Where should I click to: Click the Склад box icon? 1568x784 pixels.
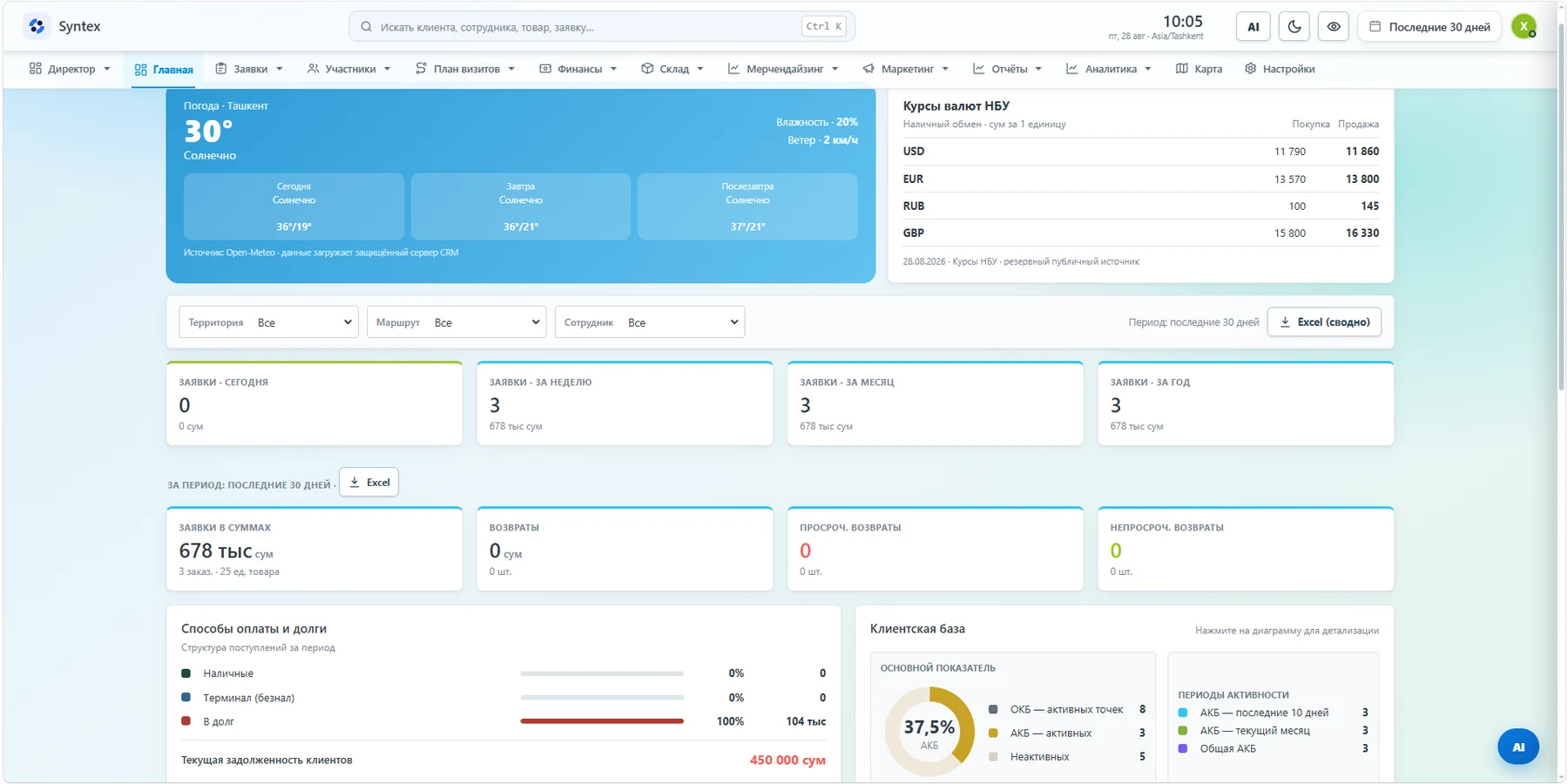(x=647, y=69)
